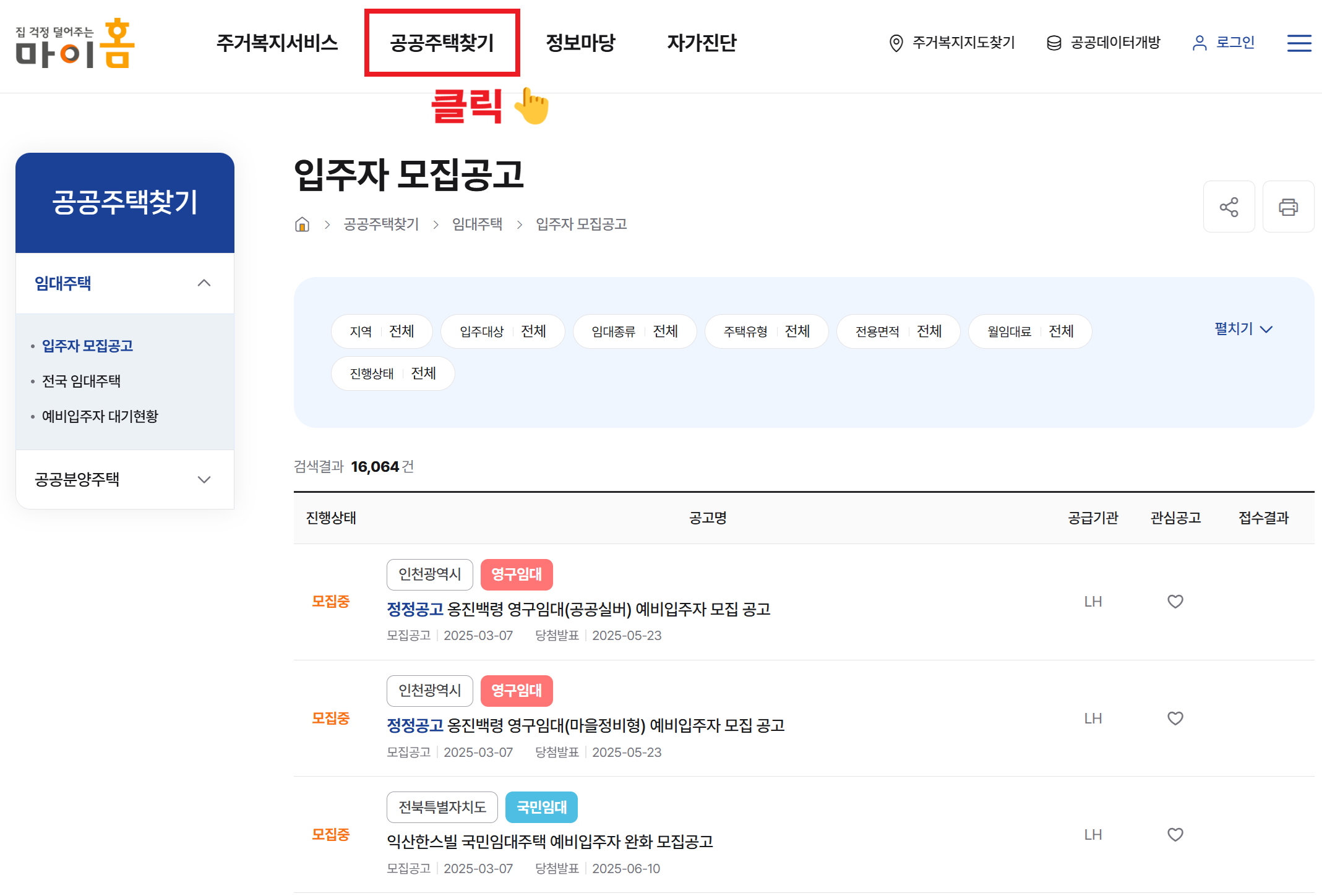Favorite the 옹진백령 영구임대(마을정비형) heart
This screenshot has width=1322, height=896.
tap(1175, 718)
